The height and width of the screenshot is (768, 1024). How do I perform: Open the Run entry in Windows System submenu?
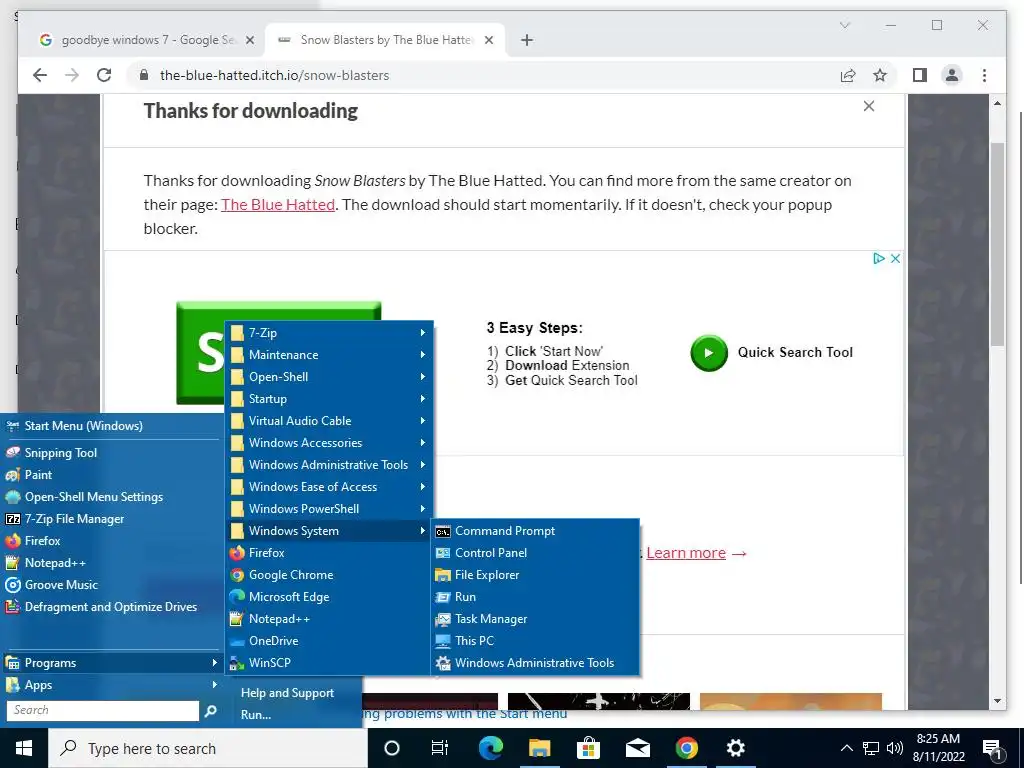[x=536, y=597]
